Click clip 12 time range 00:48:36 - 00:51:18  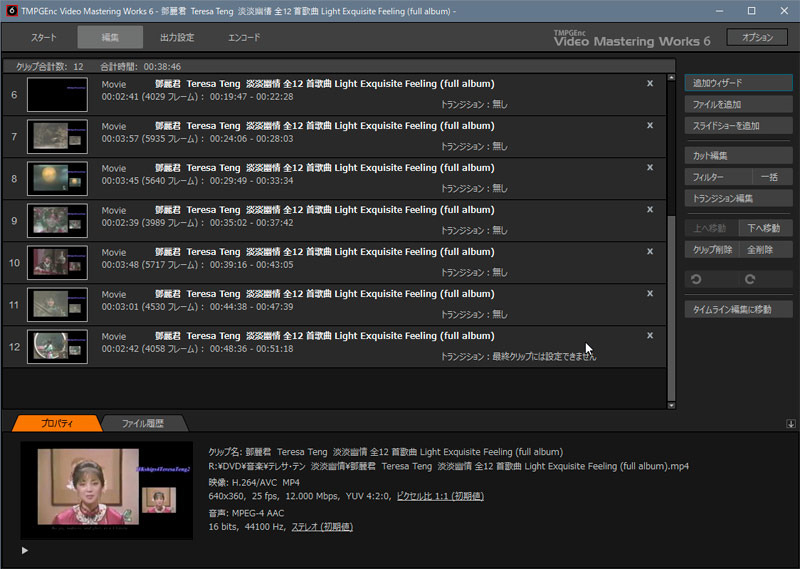pyautogui.click(x=252, y=349)
